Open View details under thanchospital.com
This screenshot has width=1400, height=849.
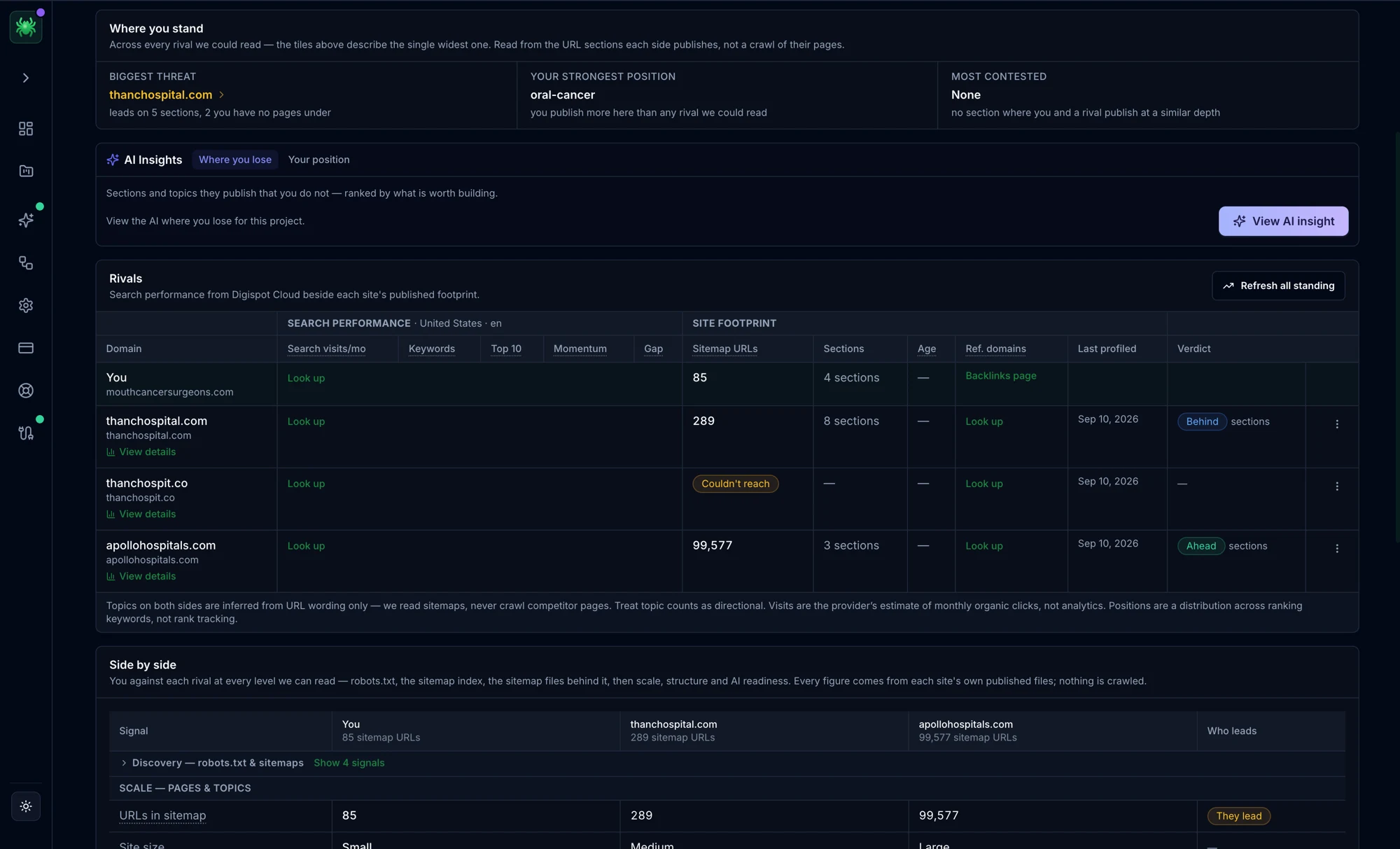(141, 452)
